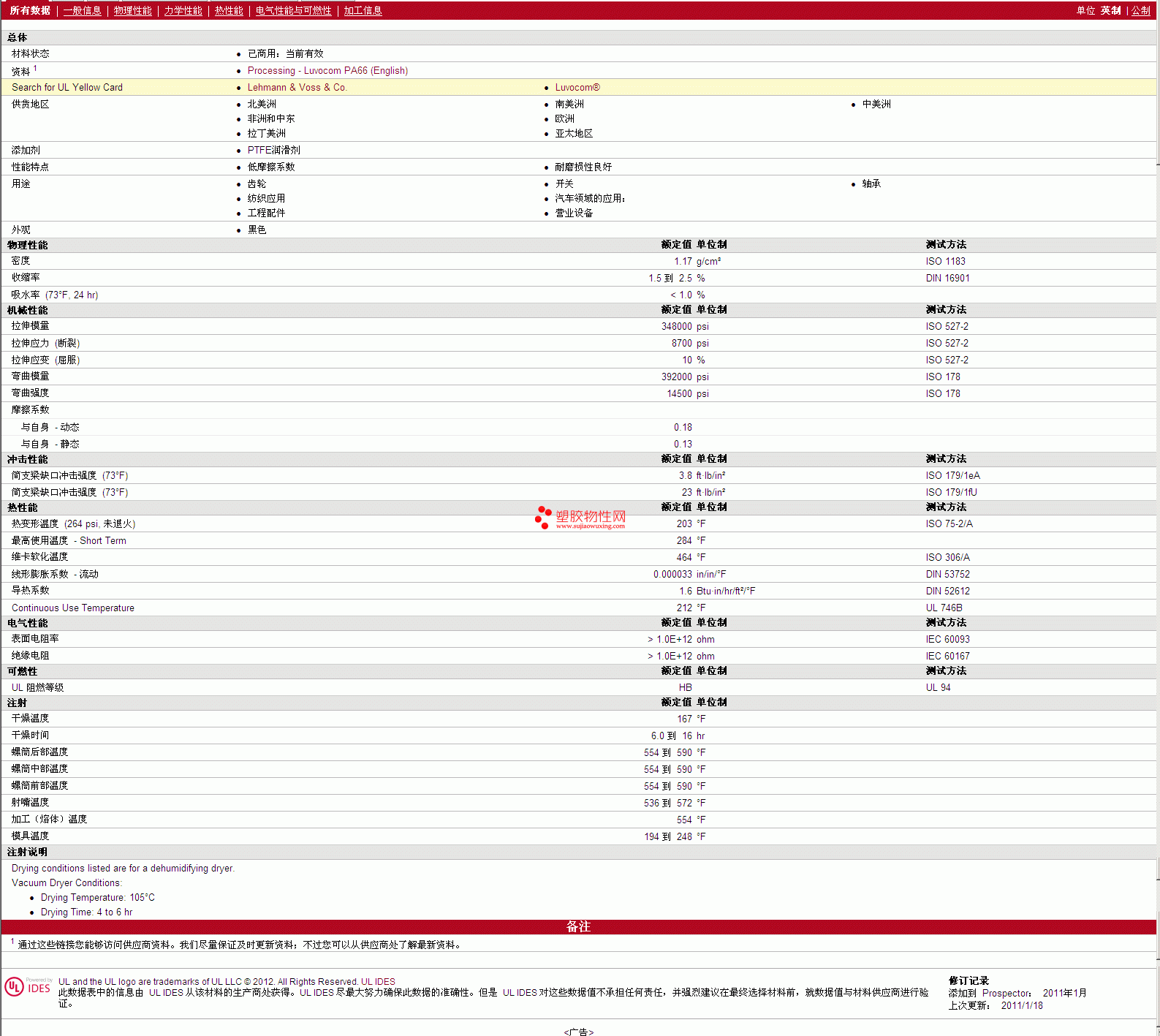Click the red 备注 header bar

pyautogui.click(x=578, y=926)
